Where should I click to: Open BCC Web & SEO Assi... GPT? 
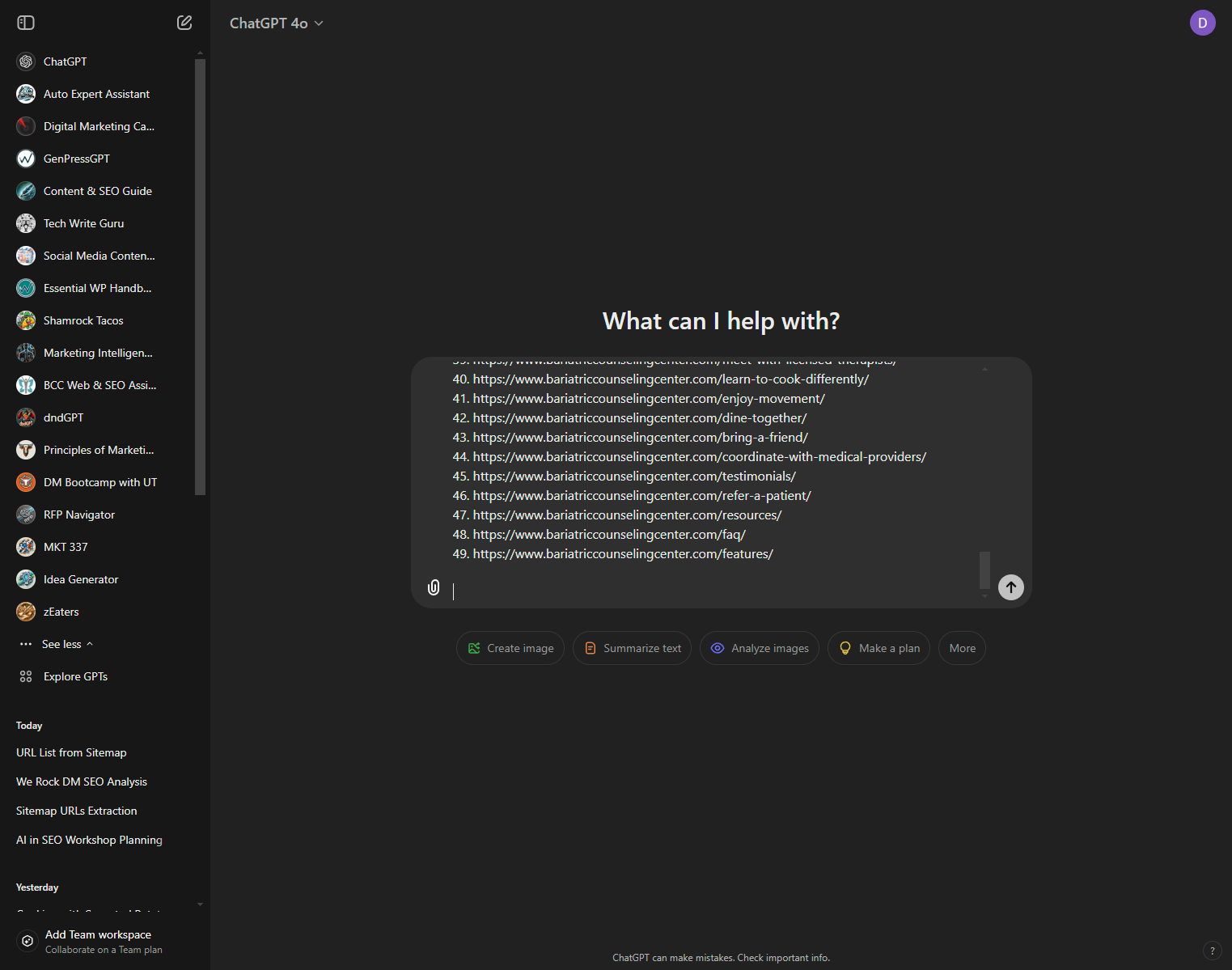coord(100,385)
